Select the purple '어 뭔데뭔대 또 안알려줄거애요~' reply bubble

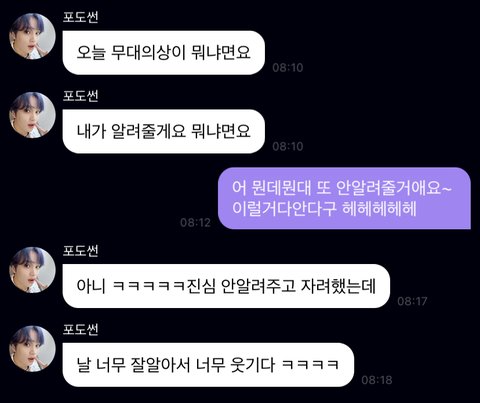[344, 198]
